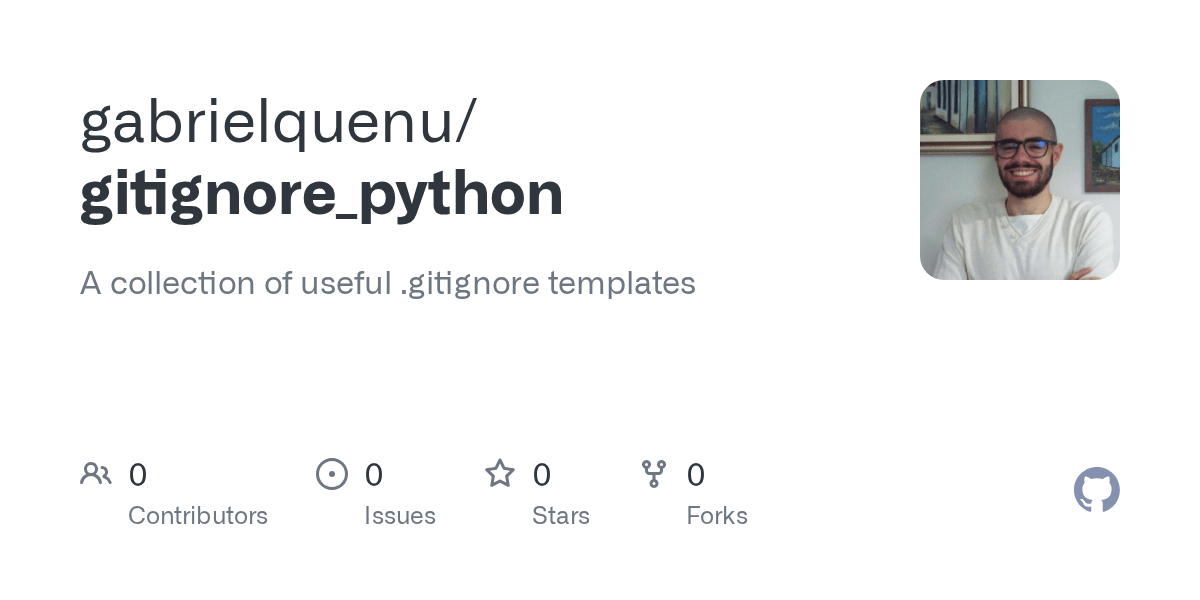Click the Forks branch icon
The image size is (1200, 600).
[x=654, y=474]
